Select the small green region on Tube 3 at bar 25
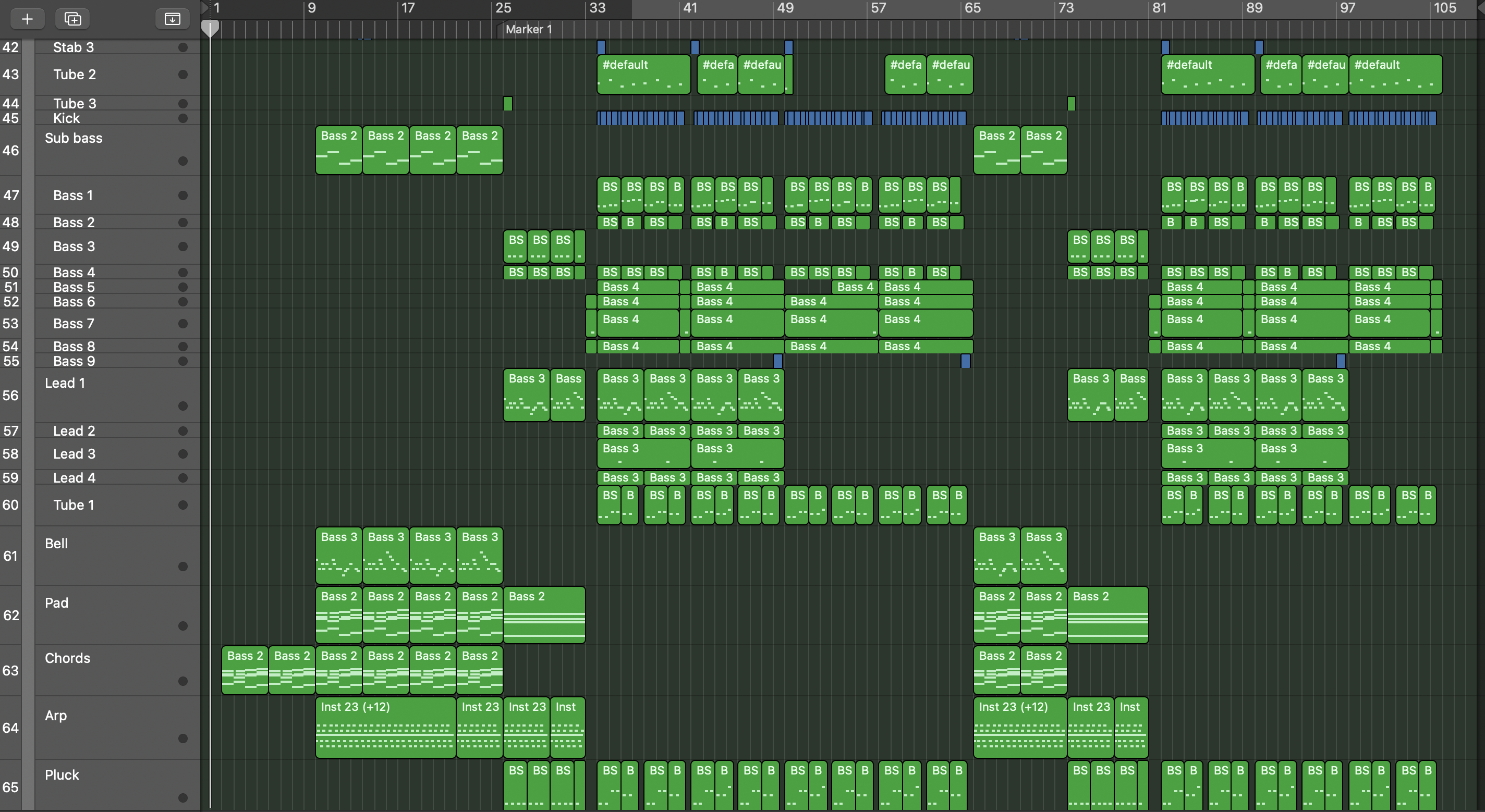The width and height of the screenshot is (1485, 812). click(507, 104)
